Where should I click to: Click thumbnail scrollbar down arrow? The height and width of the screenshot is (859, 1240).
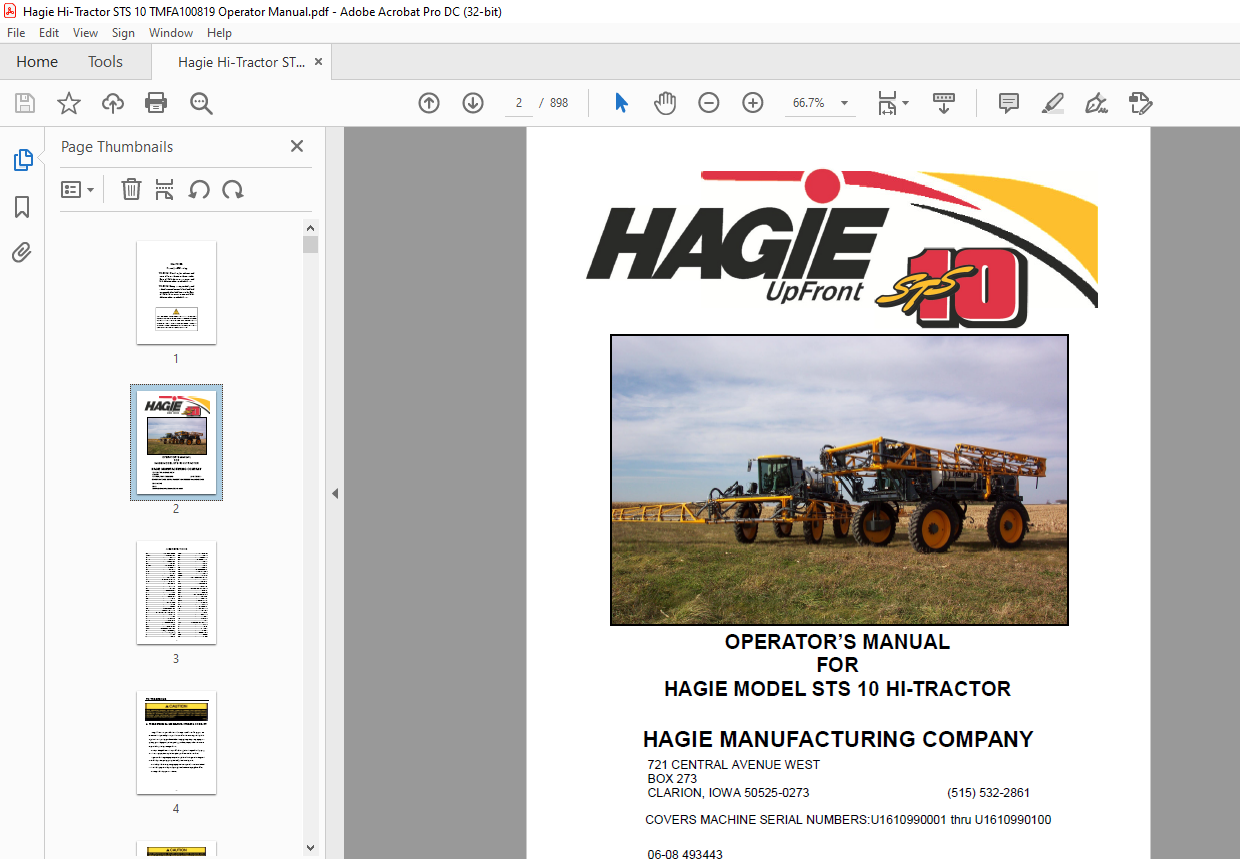[x=311, y=848]
